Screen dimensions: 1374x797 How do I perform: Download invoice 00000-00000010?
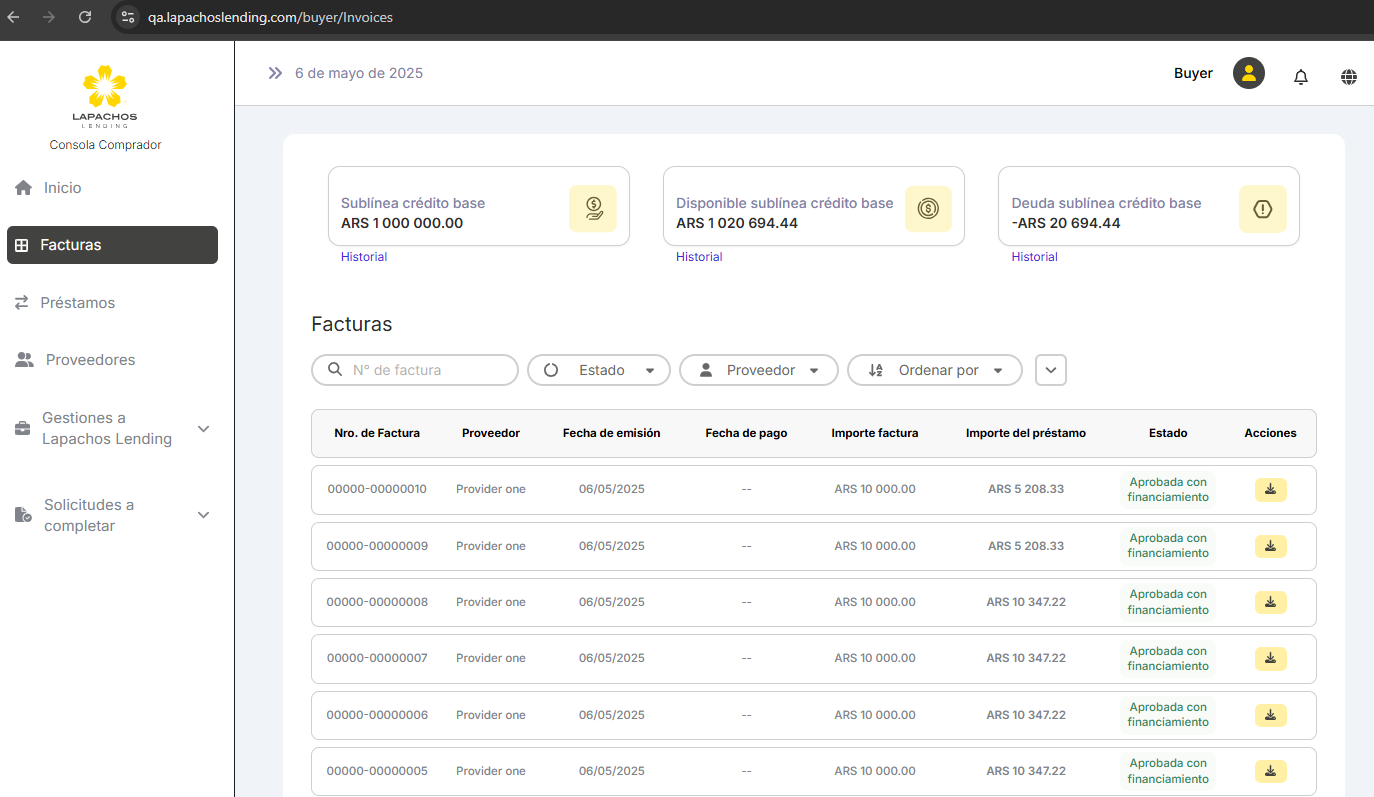coord(1270,489)
